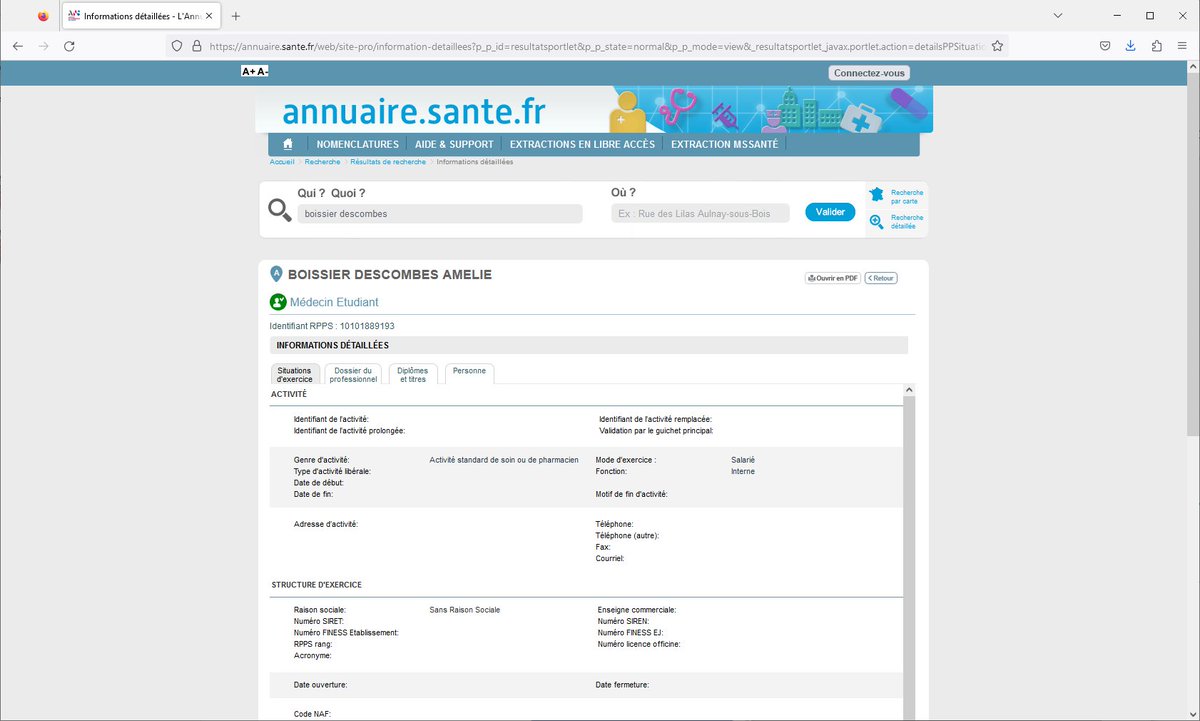Click the BOISSIER DESCOMBES AMELIE title
This screenshot has width=1200, height=721.
pyautogui.click(x=390, y=275)
